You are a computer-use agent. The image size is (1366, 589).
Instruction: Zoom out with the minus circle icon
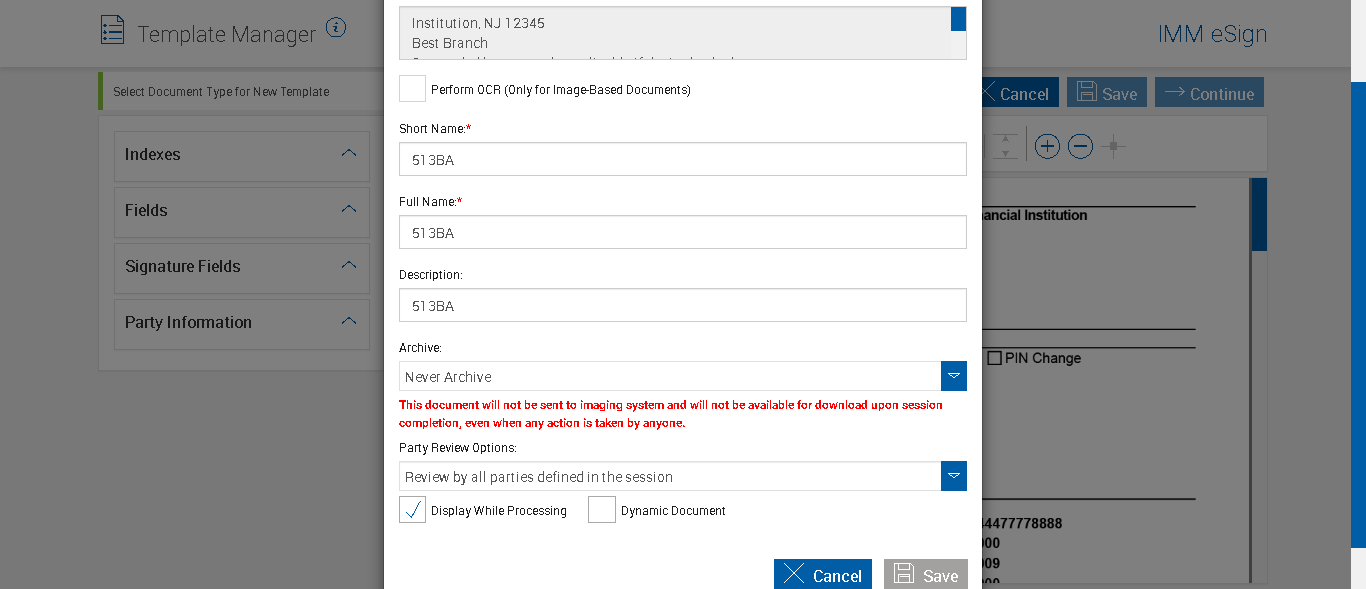pyautogui.click(x=1080, y=147)
